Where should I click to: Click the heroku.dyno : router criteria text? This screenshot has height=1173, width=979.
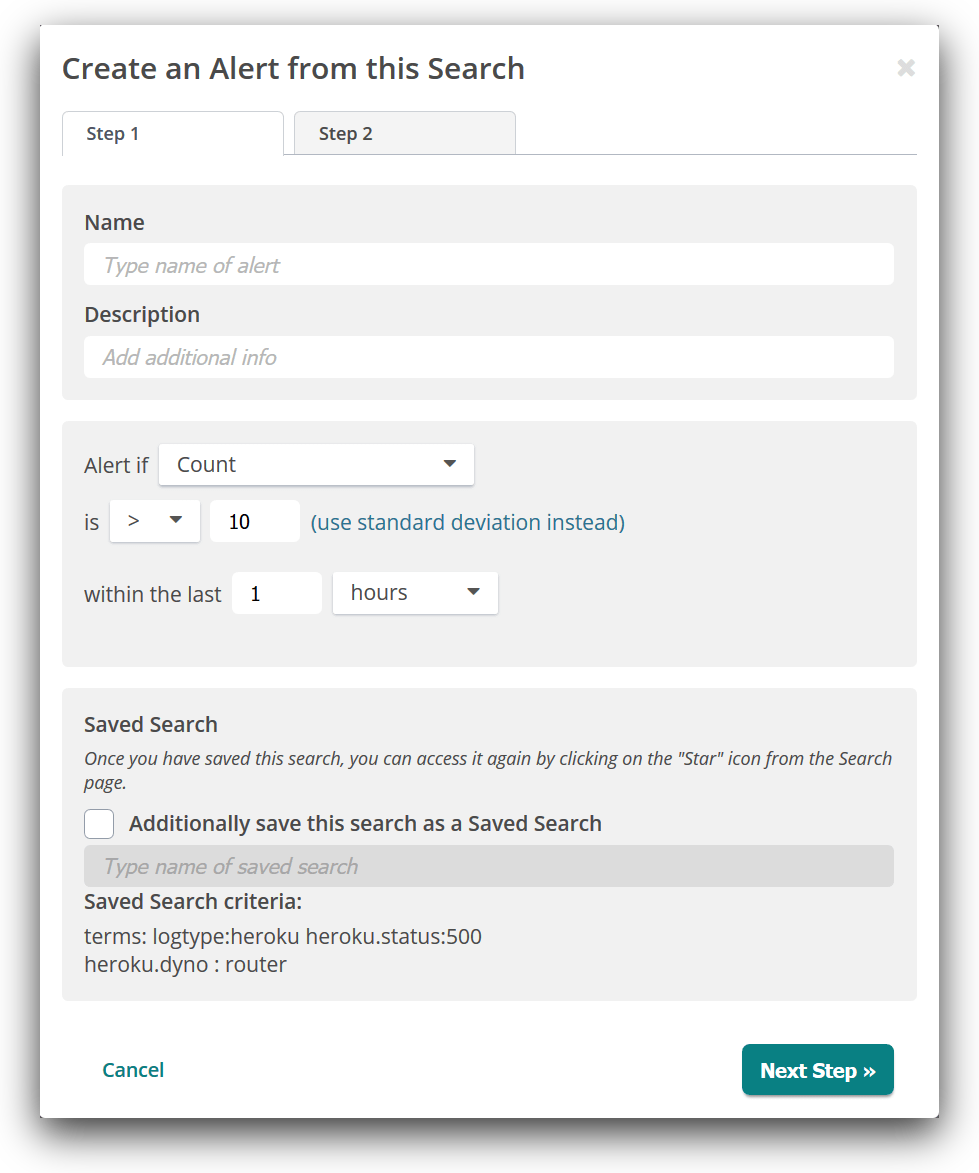point(185,965)
